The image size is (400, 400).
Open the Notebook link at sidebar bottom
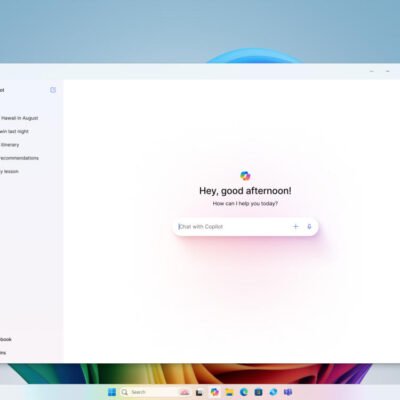click(6, 339)
